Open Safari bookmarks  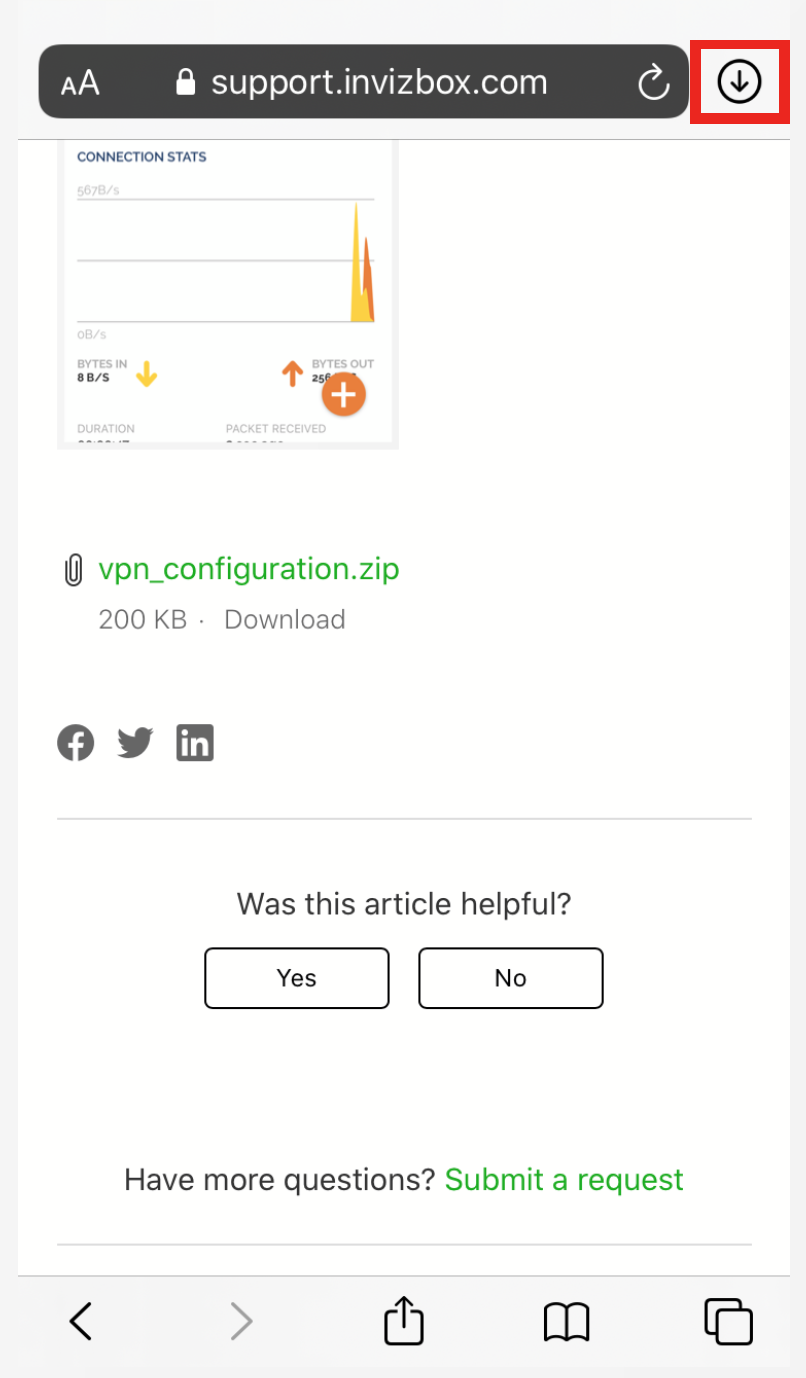566,1322
